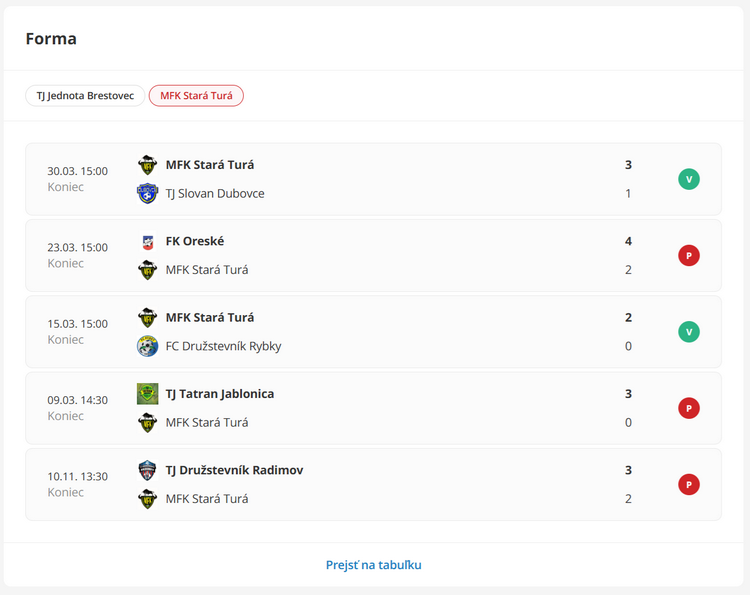750x595 pixels.
Task: Click green V badge for 30.03. match
Action: [x=689, y=179]
